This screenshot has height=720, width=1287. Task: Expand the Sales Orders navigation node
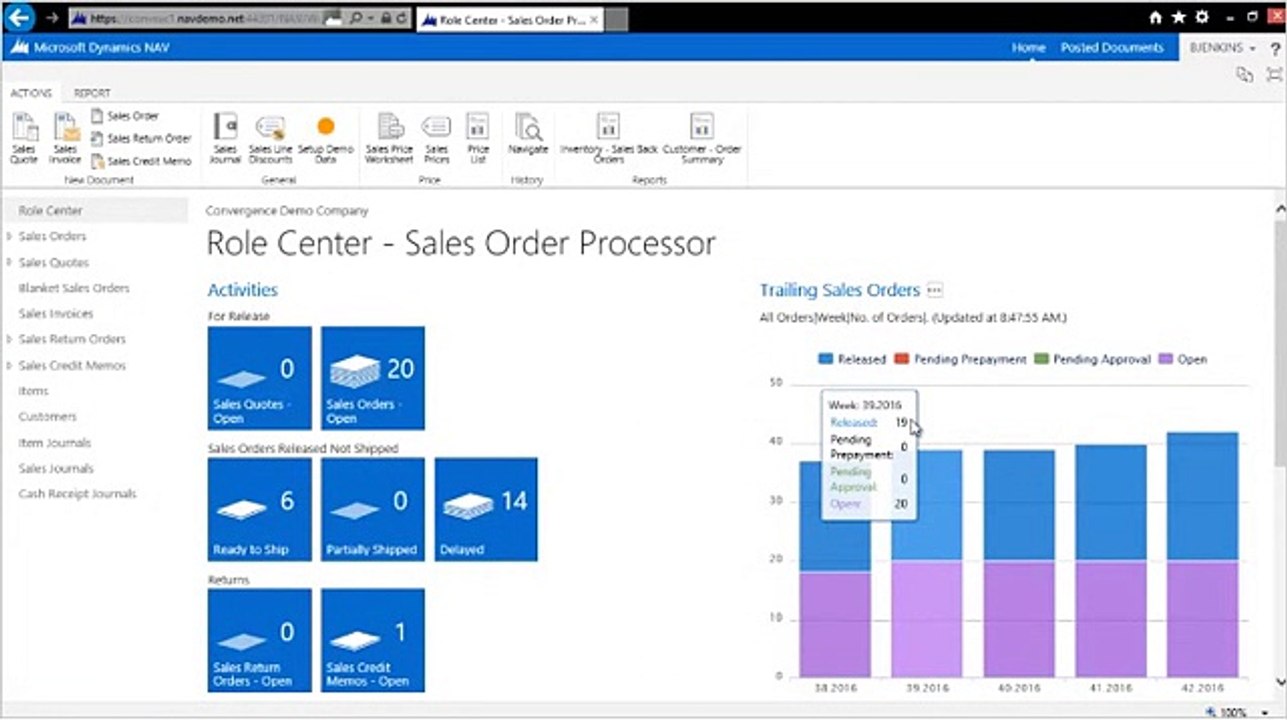(x=9, y=237)
